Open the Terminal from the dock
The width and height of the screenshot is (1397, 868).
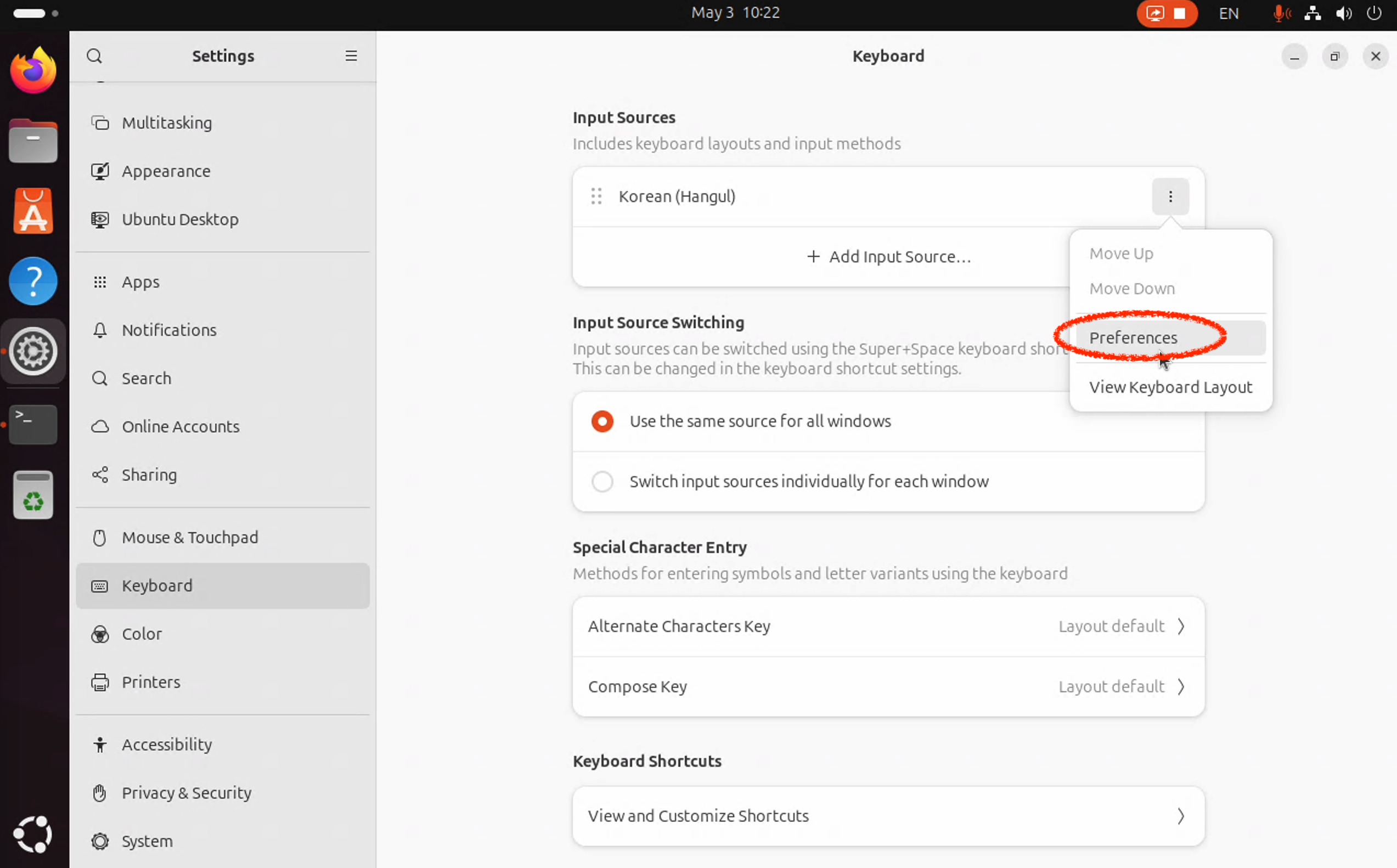(x=33, y=424)
